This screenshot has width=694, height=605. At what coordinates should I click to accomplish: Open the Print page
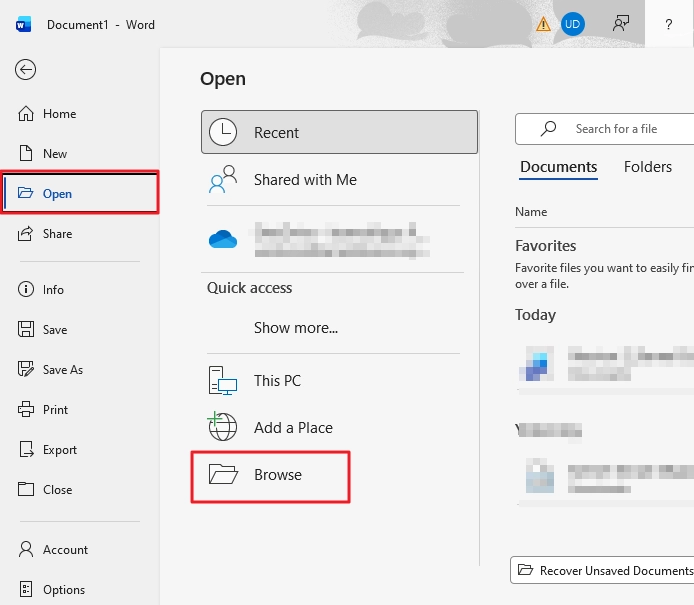[80, 409]
